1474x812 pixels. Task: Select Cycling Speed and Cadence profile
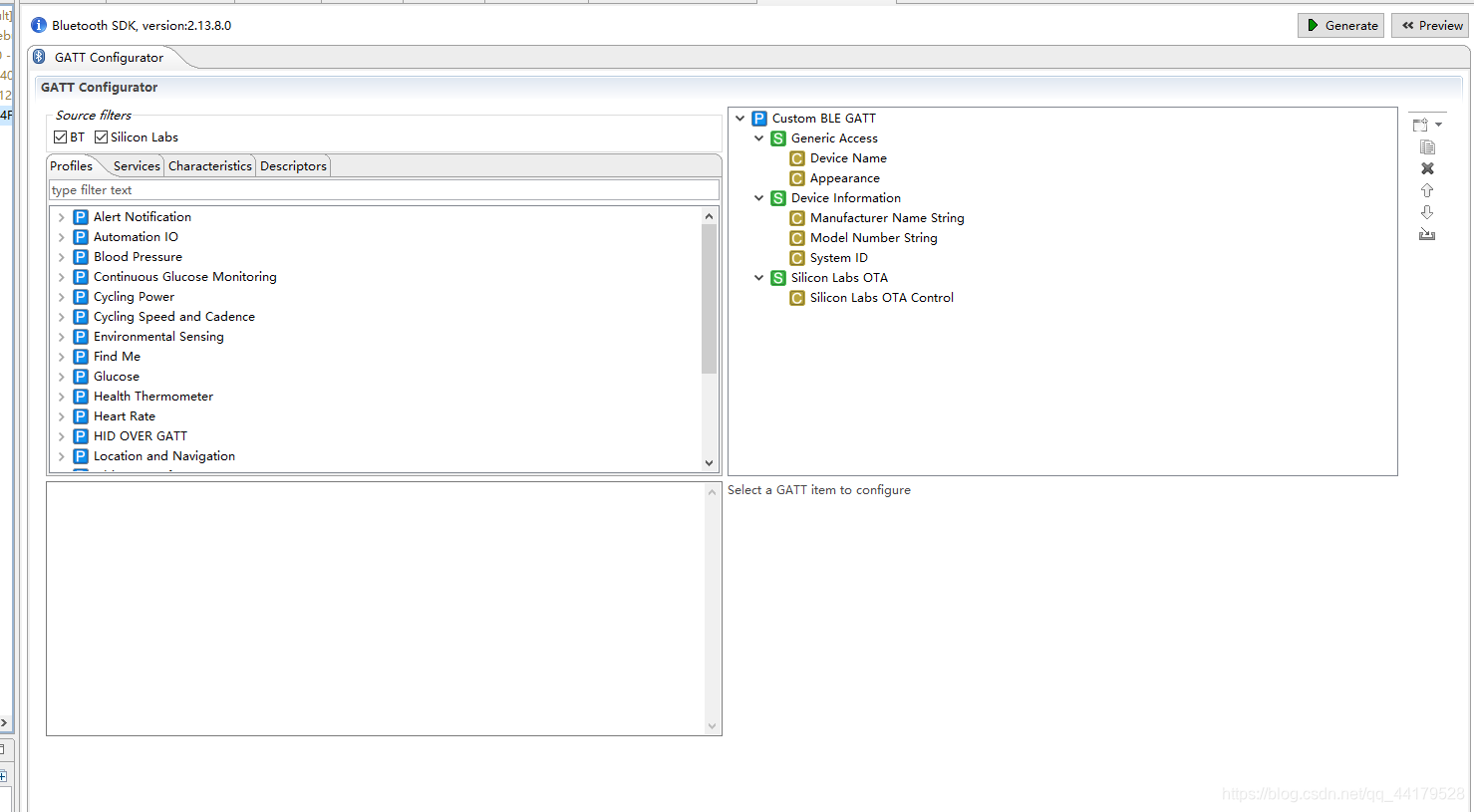point(174,317)
